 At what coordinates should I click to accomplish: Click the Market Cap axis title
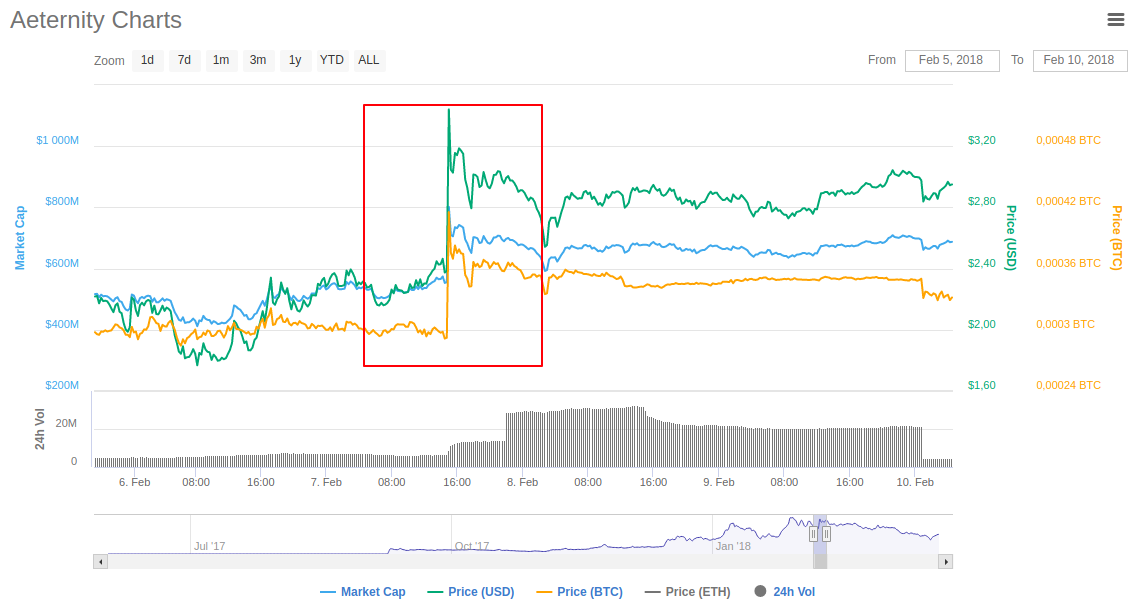pos(20,238)
